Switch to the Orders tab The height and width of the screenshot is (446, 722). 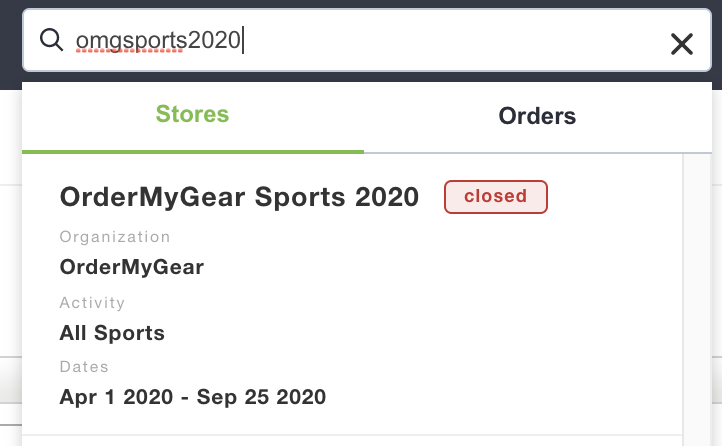pos(537,116)
